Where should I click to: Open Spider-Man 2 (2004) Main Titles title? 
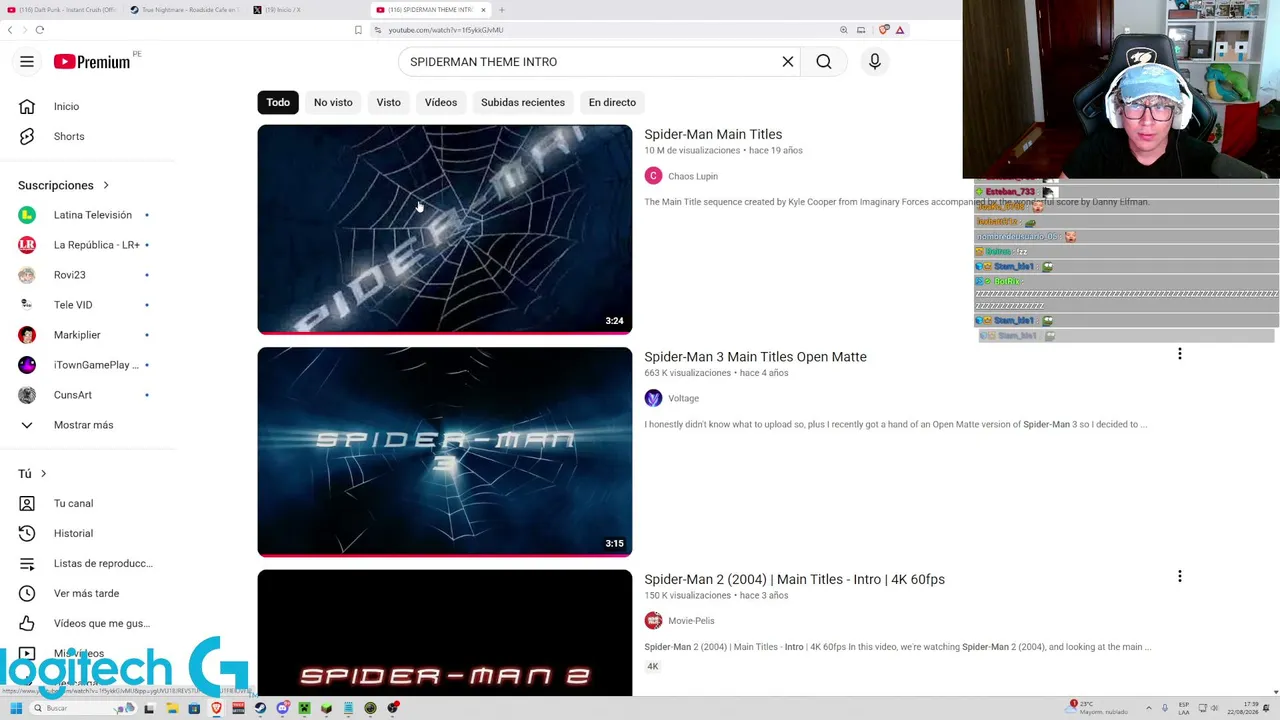pyautogui.click(x=794, y=579)
